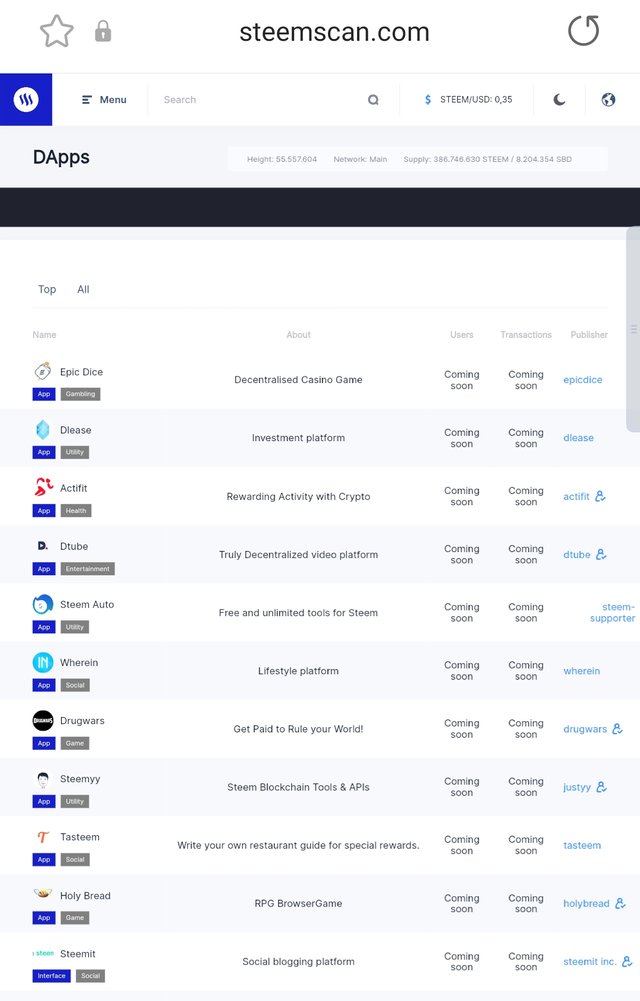Click the user badge icon beside dtube
The height and width of the screenshot is (1001, 640).
click(601, 555)
